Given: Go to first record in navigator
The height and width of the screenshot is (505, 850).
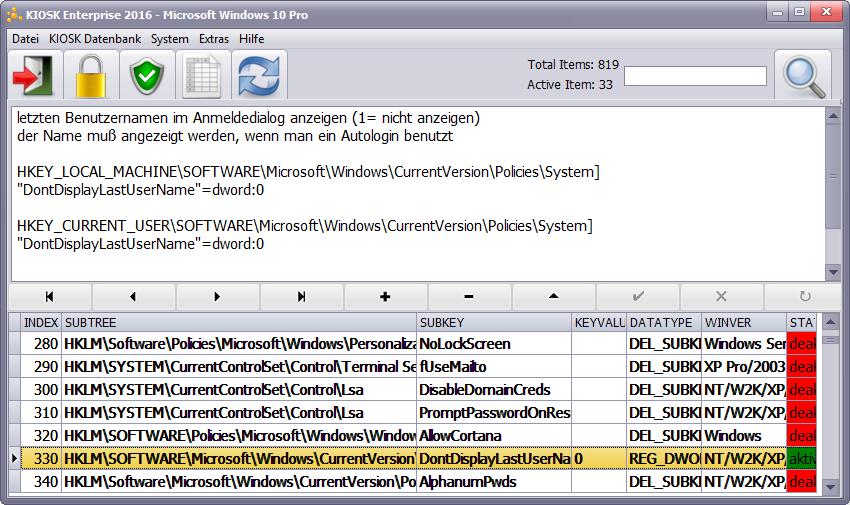Looking at the screenshot, I should [50, 296].
